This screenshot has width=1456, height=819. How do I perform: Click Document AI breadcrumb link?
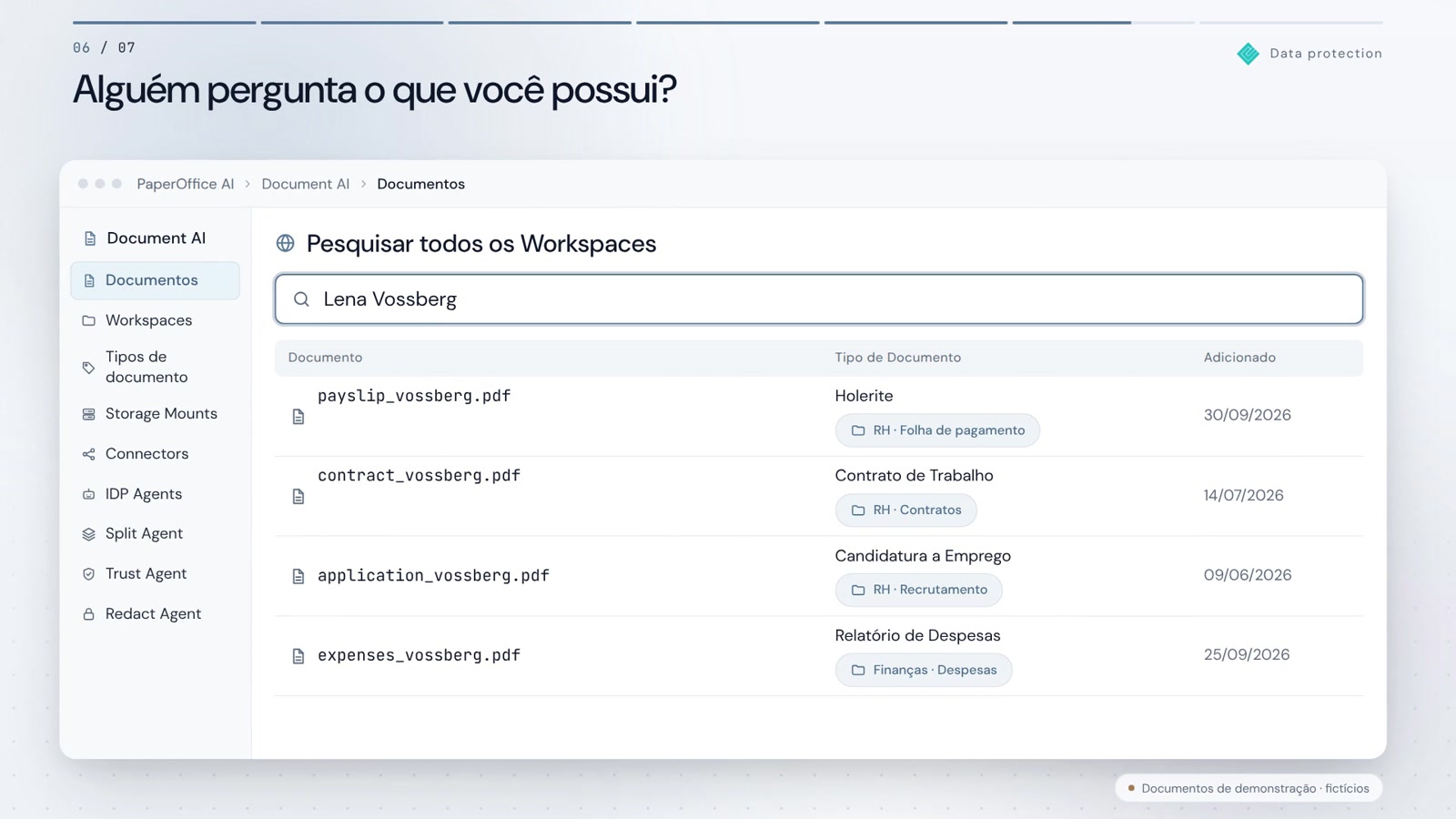[306, 184]
